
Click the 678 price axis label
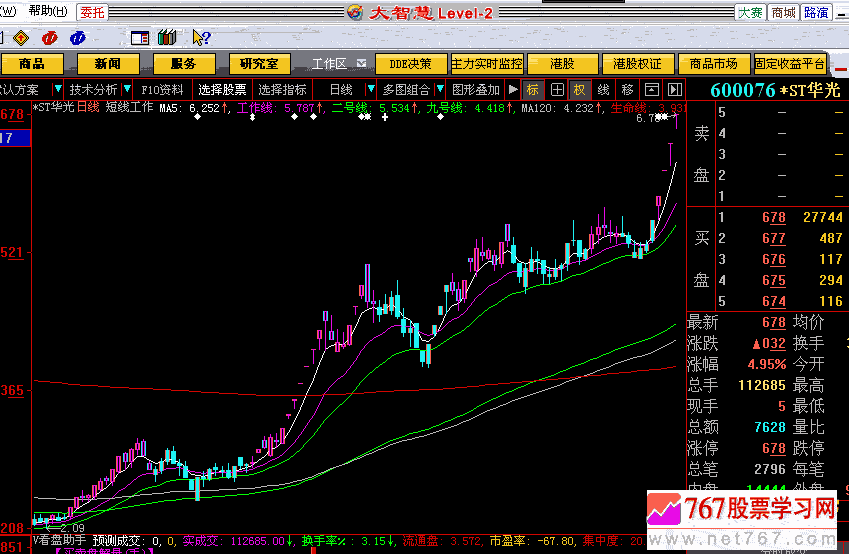(x=12, y=115)
